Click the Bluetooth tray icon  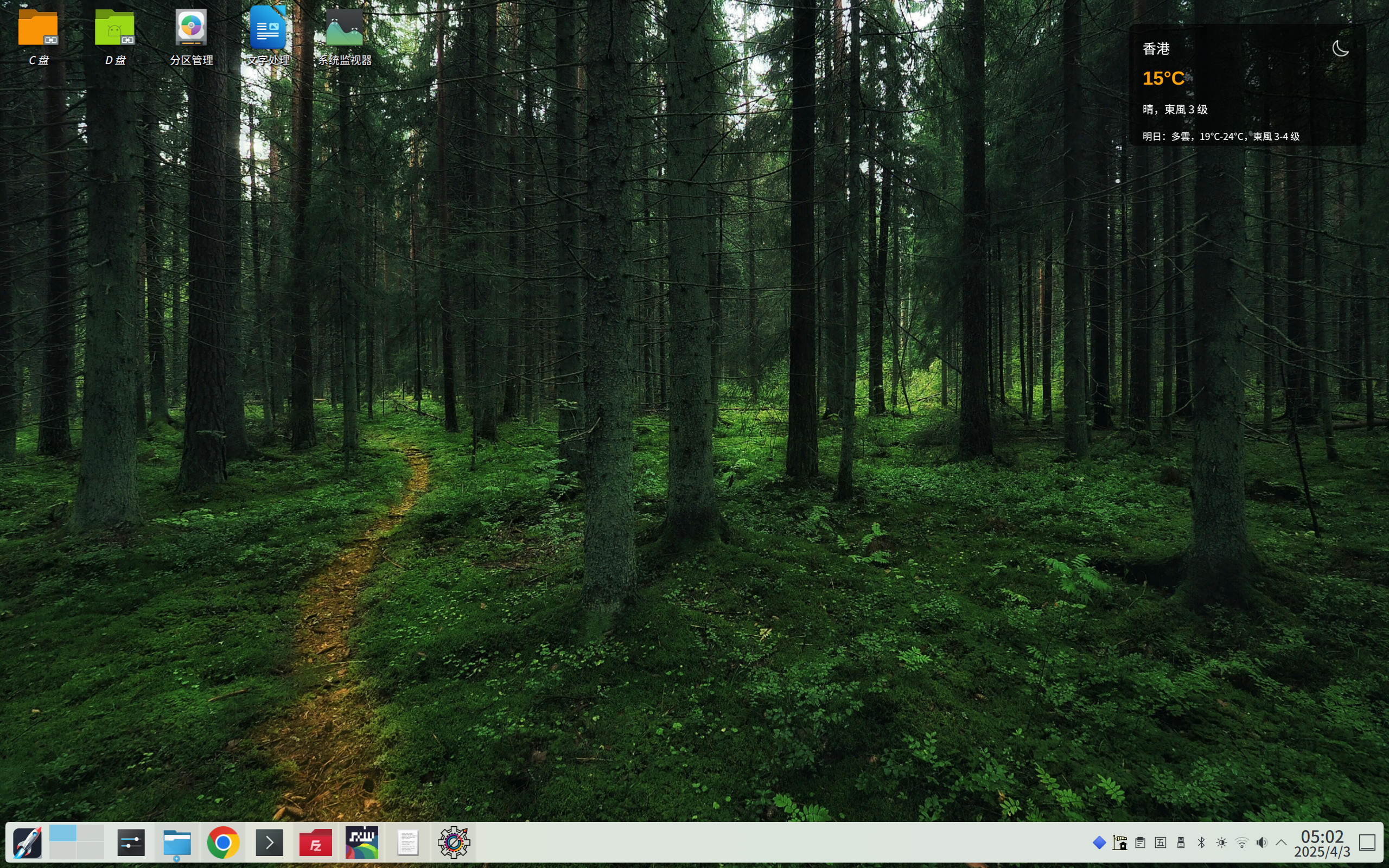pyautogui.click(x=1201, y=842)
